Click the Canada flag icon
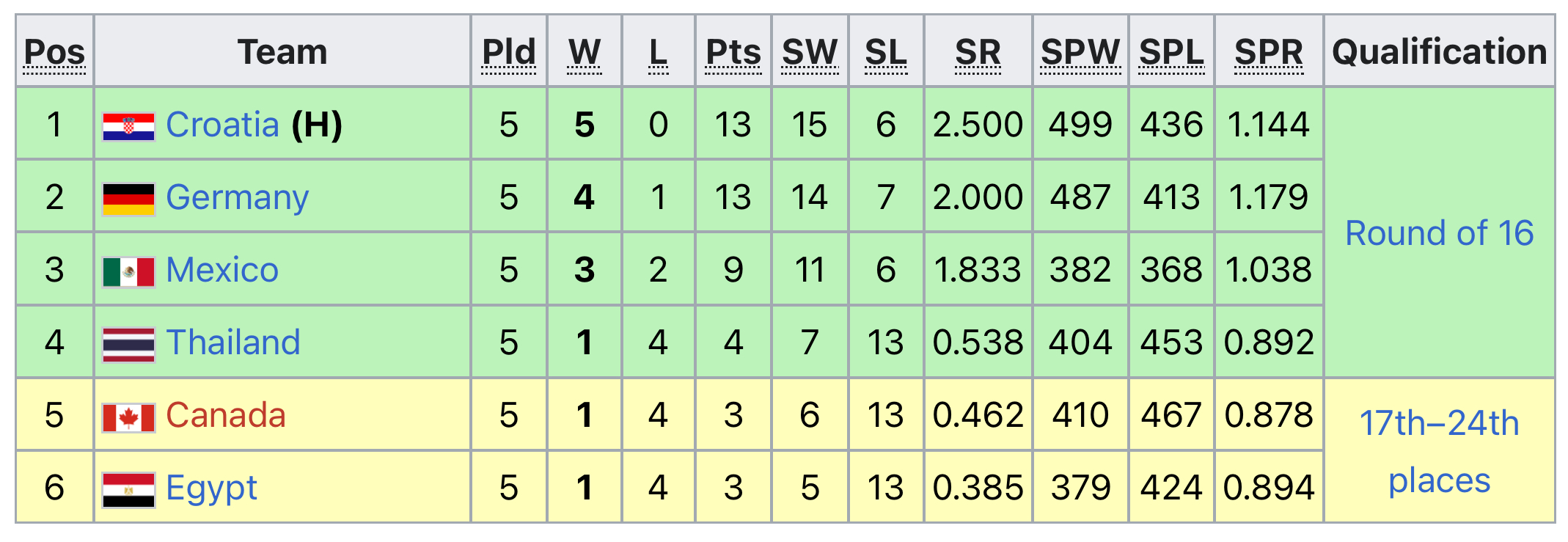Image resolution: width=1568 pixels, height=542 pixels. click(x=128, y=417)
